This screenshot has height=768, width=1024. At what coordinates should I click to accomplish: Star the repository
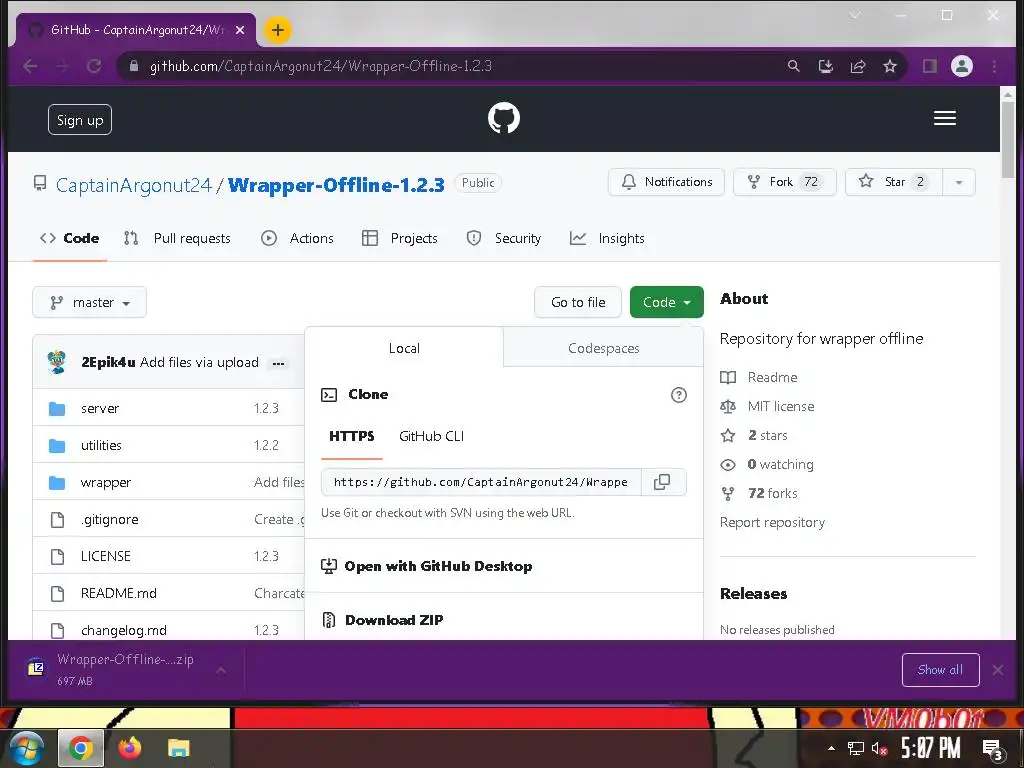click(894, 182)
